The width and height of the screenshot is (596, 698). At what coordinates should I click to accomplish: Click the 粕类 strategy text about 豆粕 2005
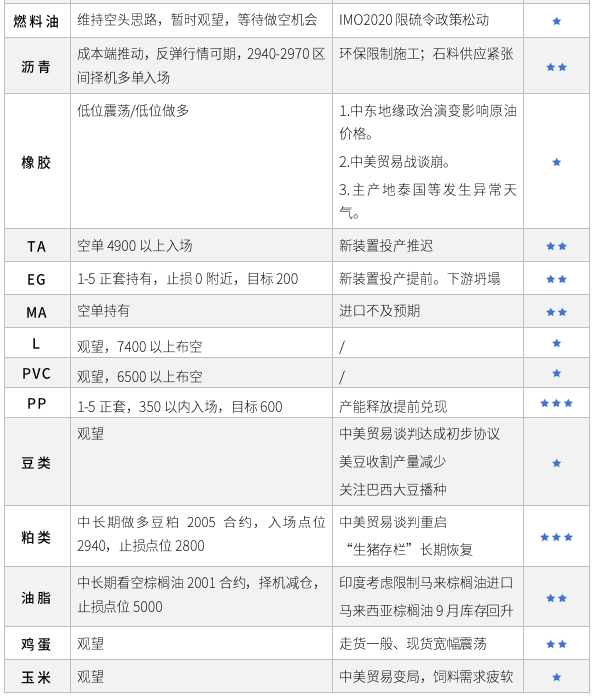(x=201, y=534)
